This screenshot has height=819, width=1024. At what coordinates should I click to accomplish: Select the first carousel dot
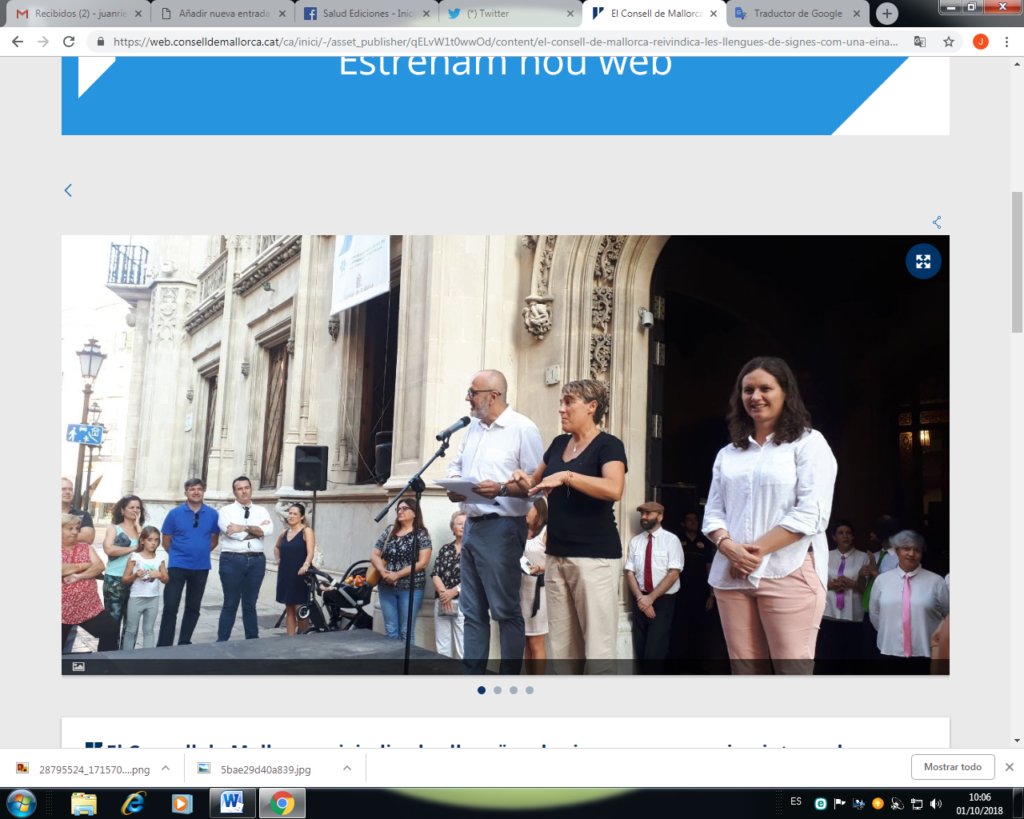(482, 690)
